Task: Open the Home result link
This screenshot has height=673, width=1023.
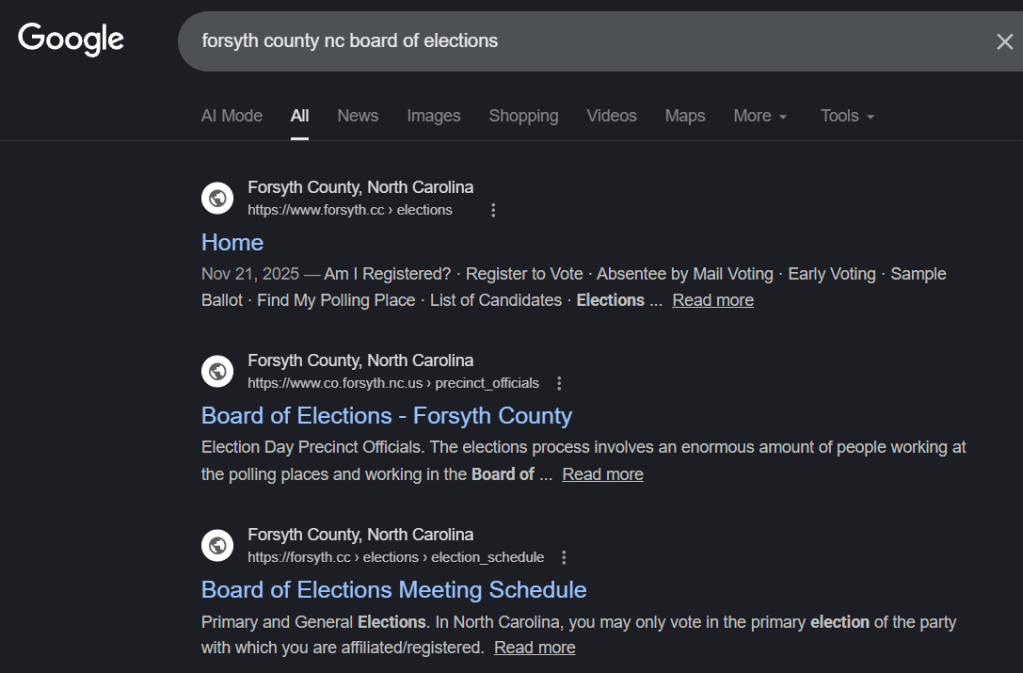Action: coord(233,242)
